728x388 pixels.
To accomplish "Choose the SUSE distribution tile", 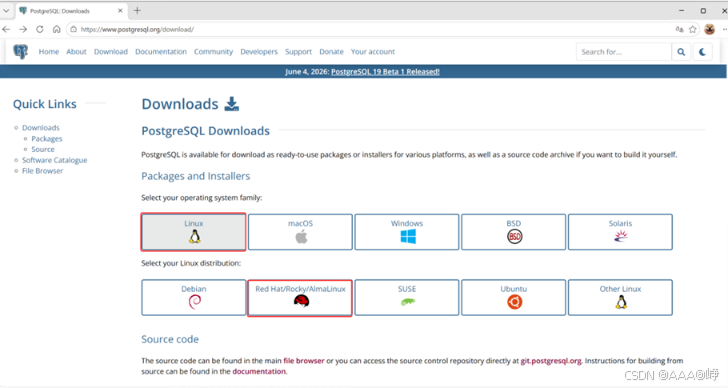I will pos(407,297).
